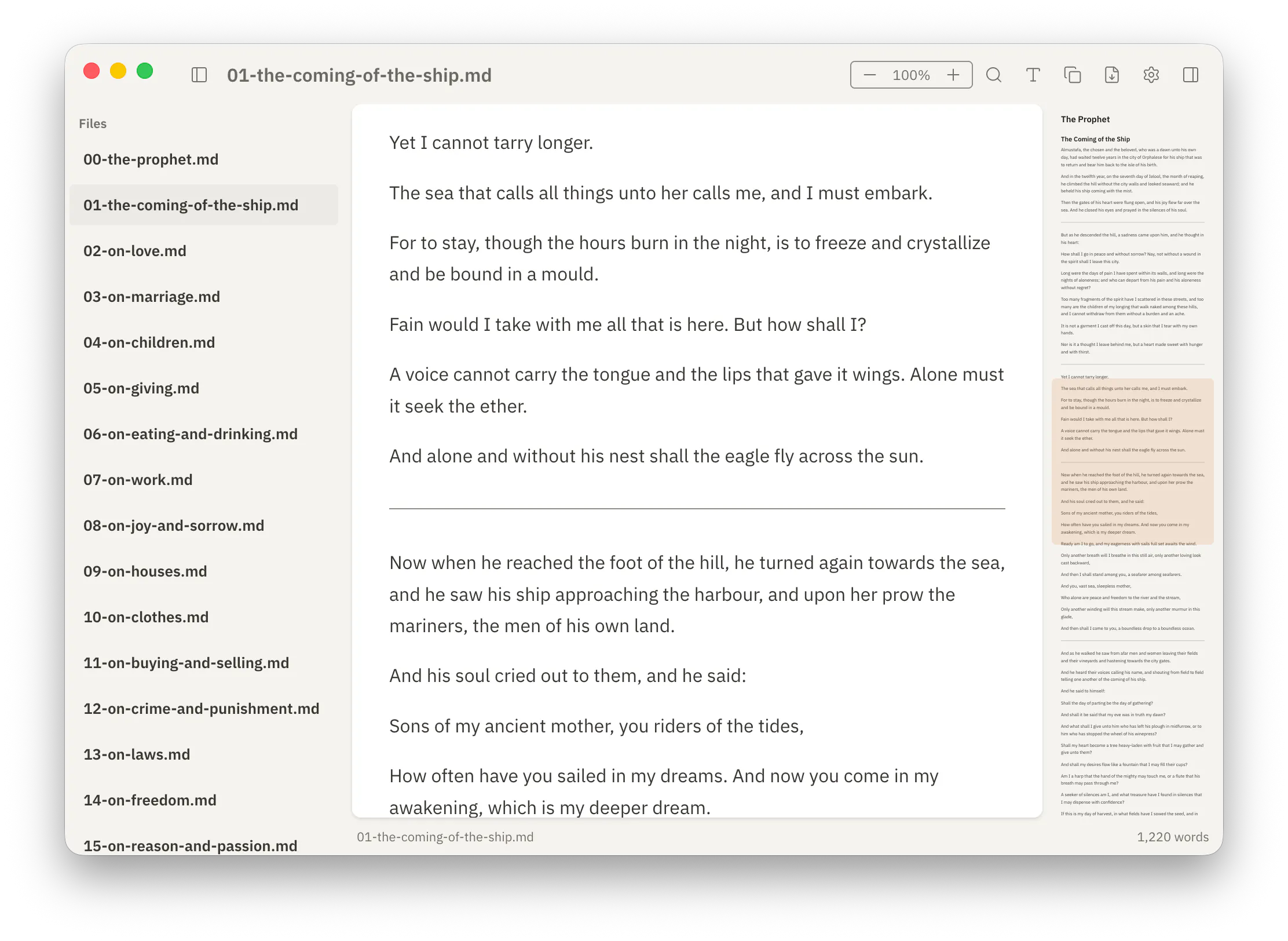Click the line 'Sons of my ancient mother'
The image size is (1288, 941).
597,726
